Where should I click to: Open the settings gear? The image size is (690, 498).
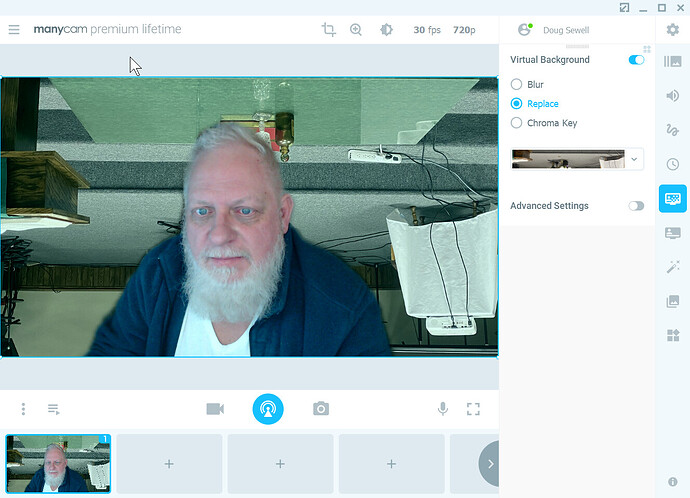point(672,29)
